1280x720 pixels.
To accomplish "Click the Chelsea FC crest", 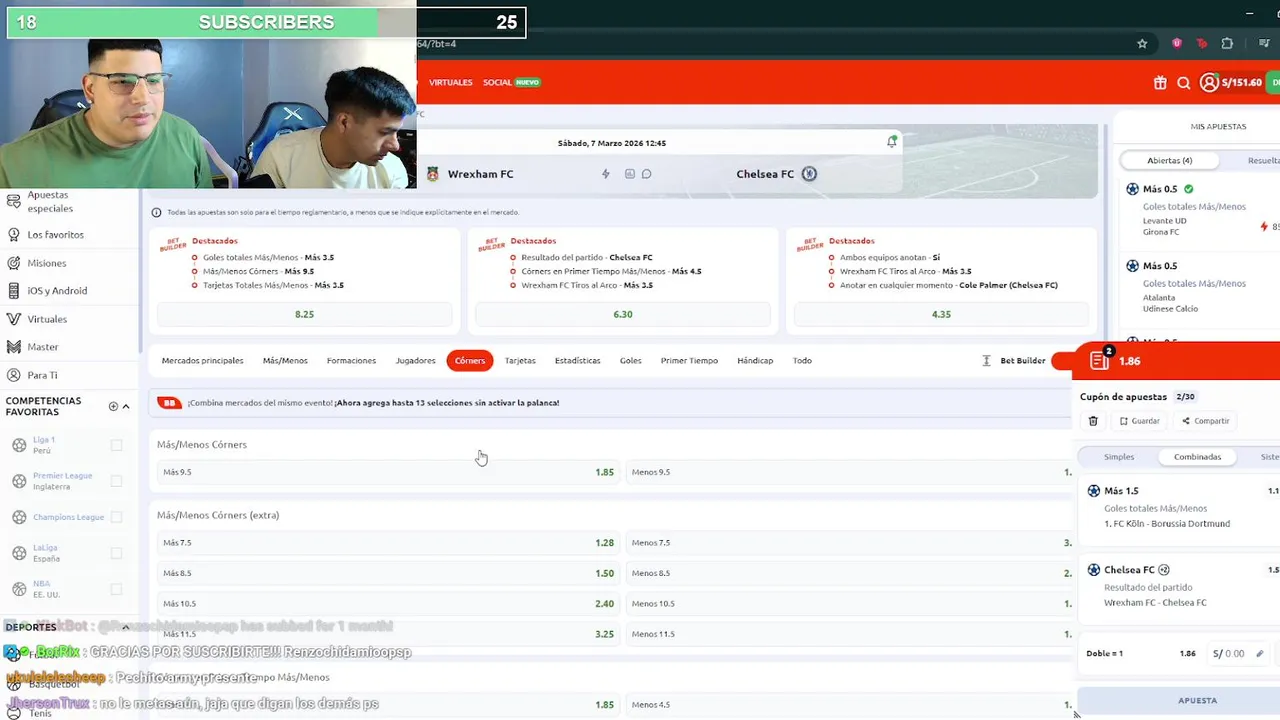I will 809,174.
